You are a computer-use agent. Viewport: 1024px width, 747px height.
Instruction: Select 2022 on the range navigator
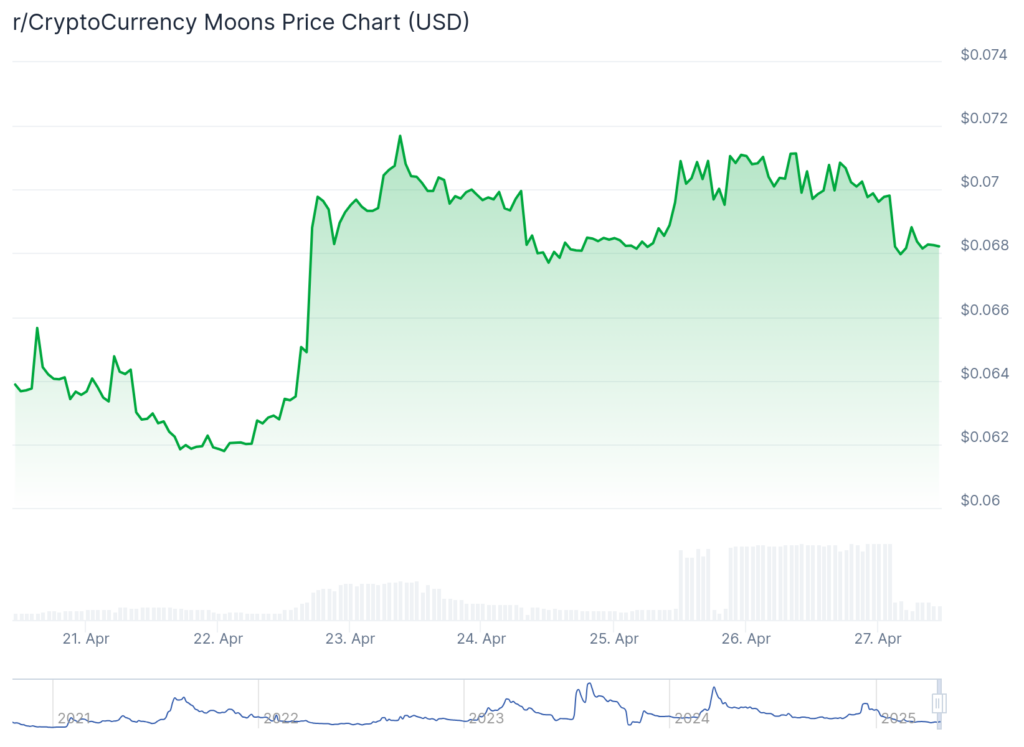(281, 718)
